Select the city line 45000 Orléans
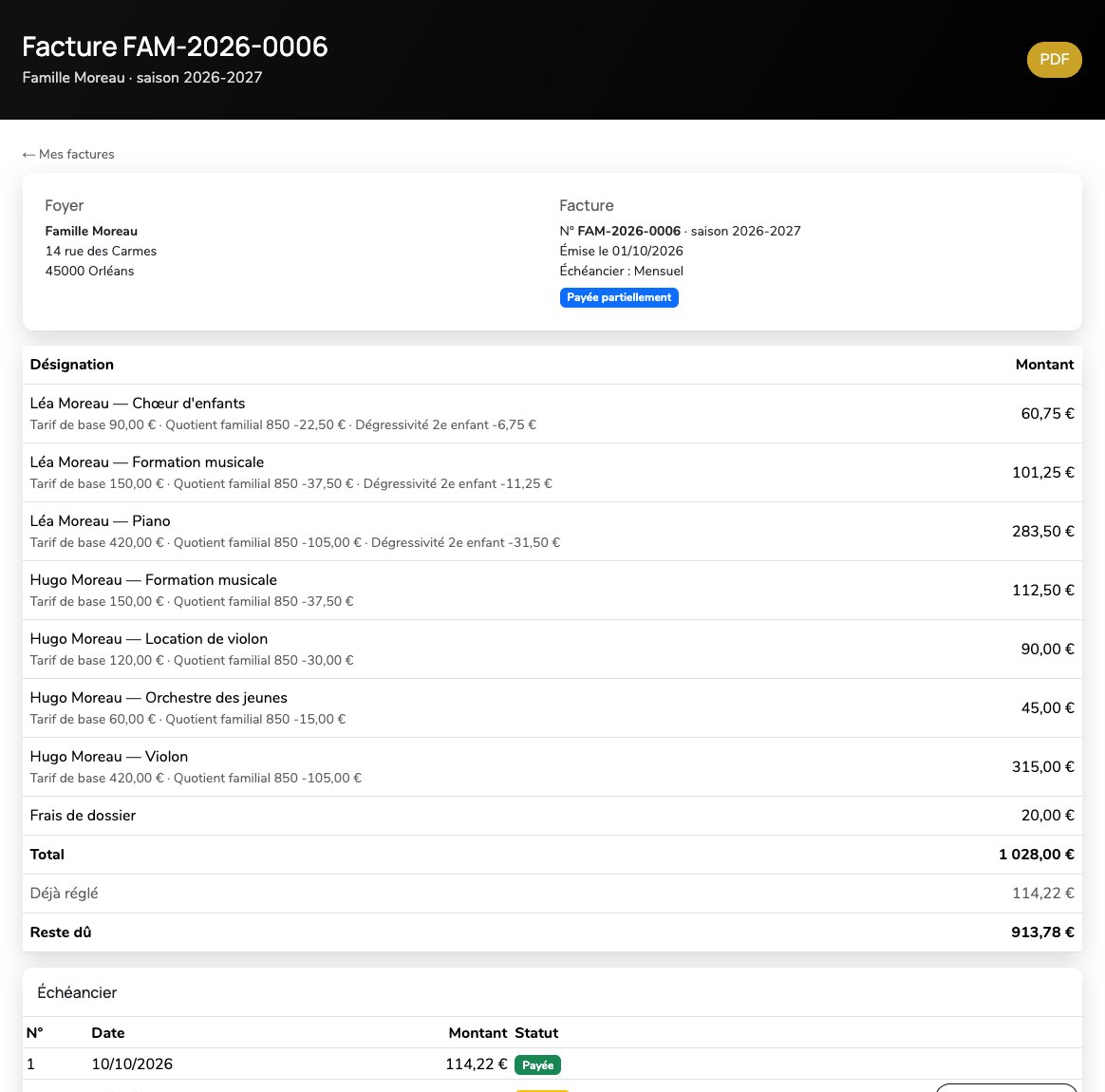1105x1092 pixels. [x=89, y=271]
